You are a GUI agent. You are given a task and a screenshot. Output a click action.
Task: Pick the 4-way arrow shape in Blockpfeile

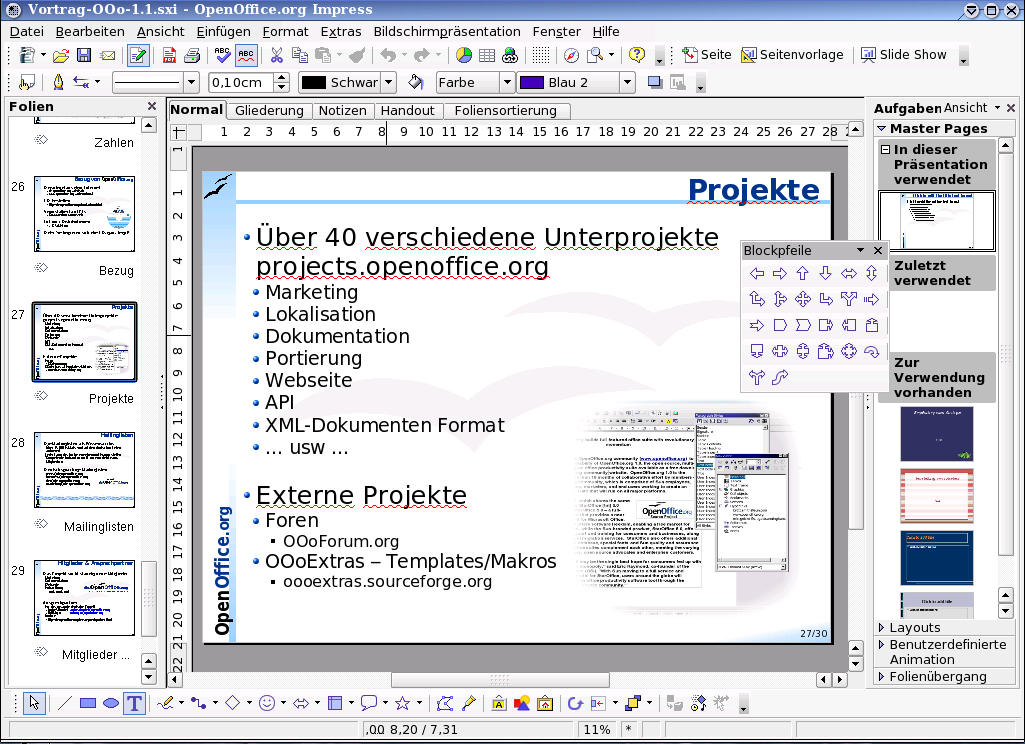(803, 299)
